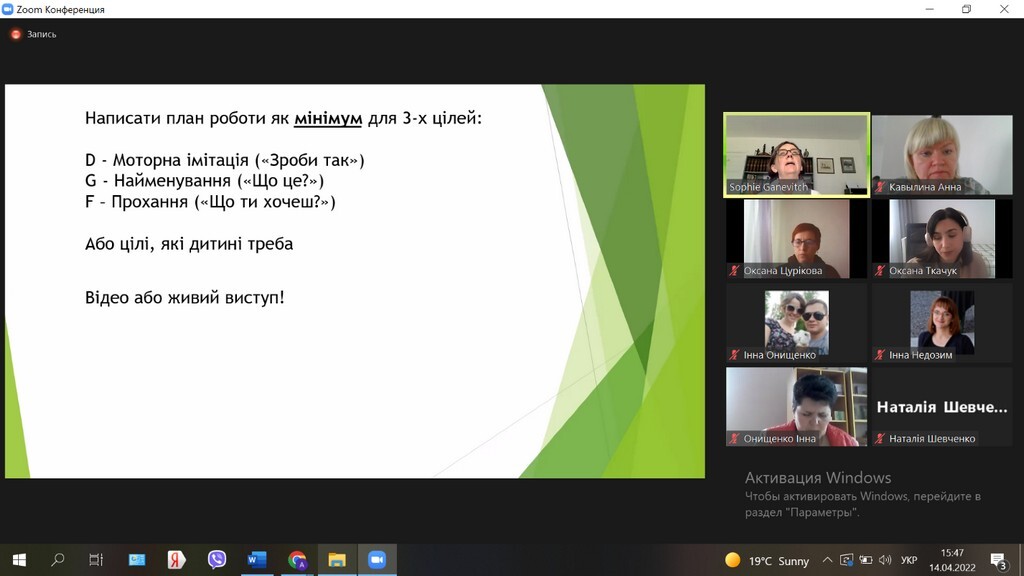Image resolution: width=1024 pixels, height=576 pixels.
Task: Select Кавылина Анна video tile
Action: (x=942, y=155)
